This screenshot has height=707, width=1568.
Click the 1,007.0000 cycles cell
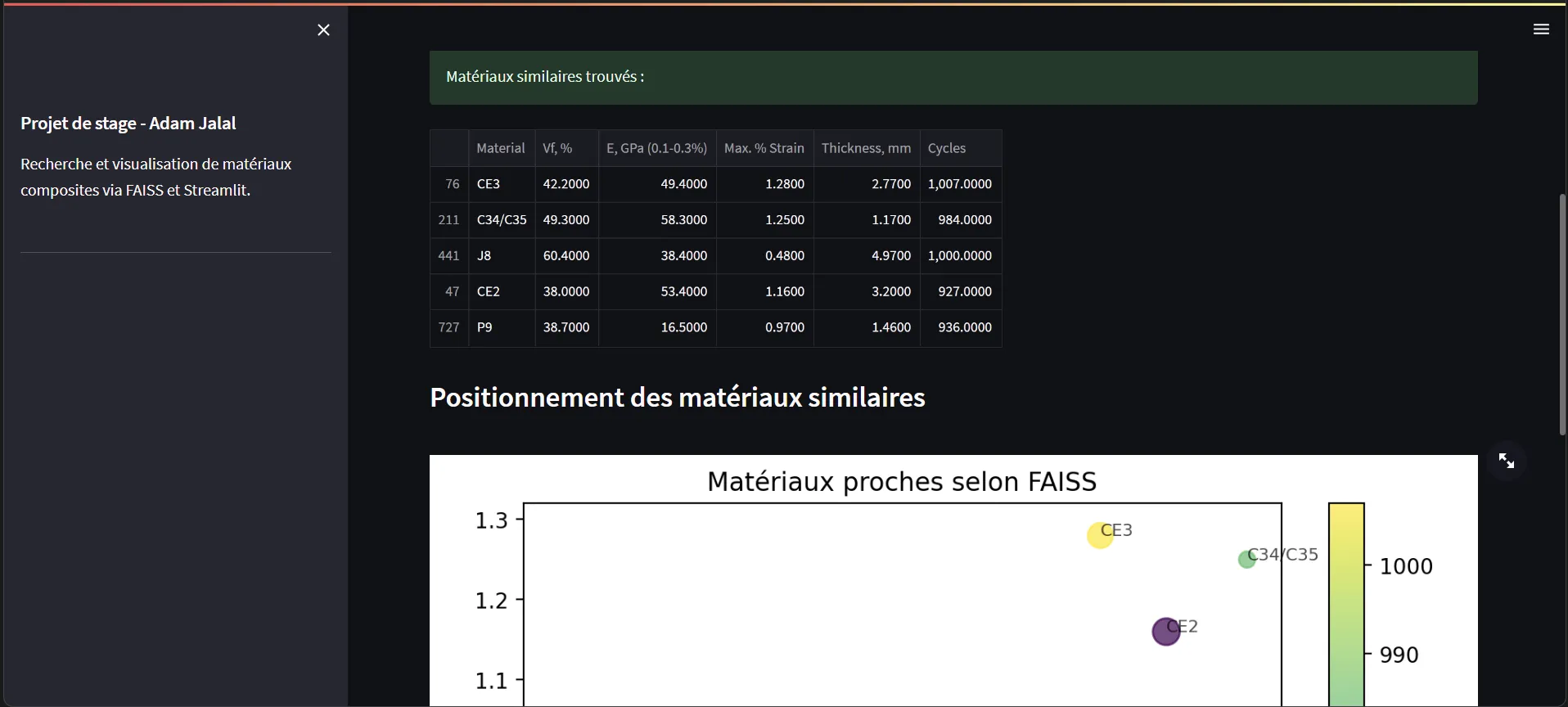pyautogui.click(x=961, y=184)
